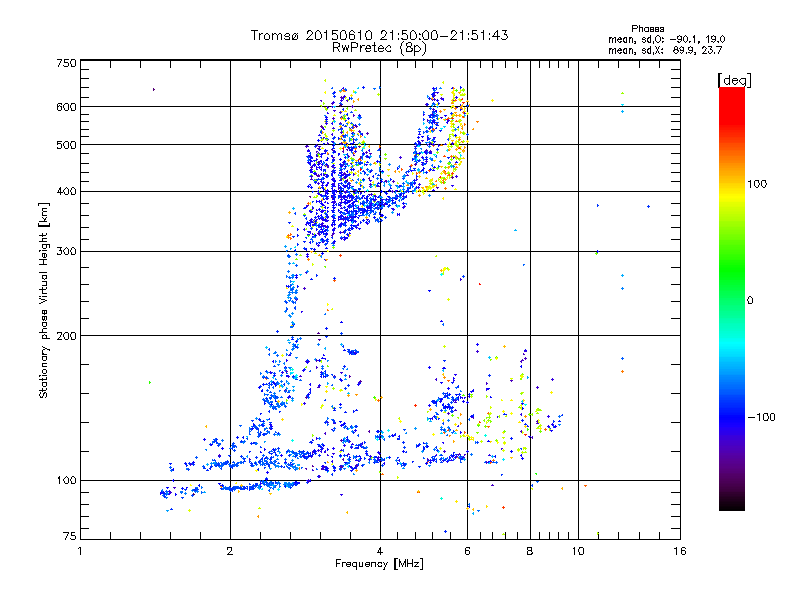
Task: Click the '8' x-axis tick label
Action: coord(530,551)
